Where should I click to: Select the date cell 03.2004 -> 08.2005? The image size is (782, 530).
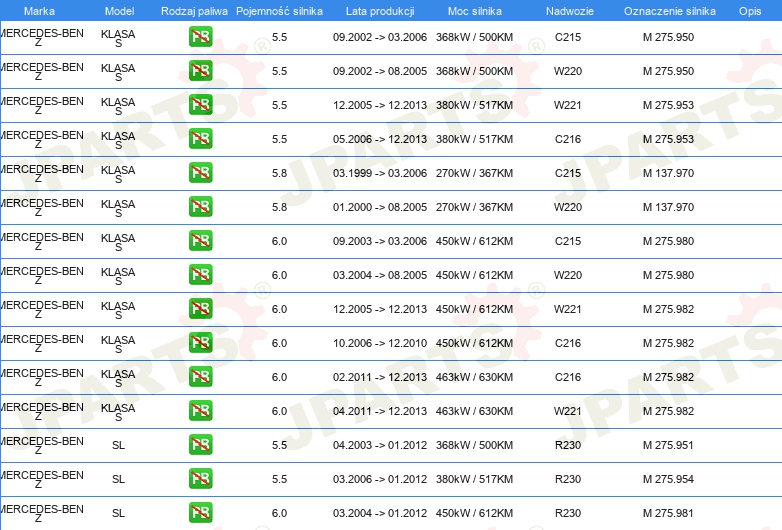(380, 275)
